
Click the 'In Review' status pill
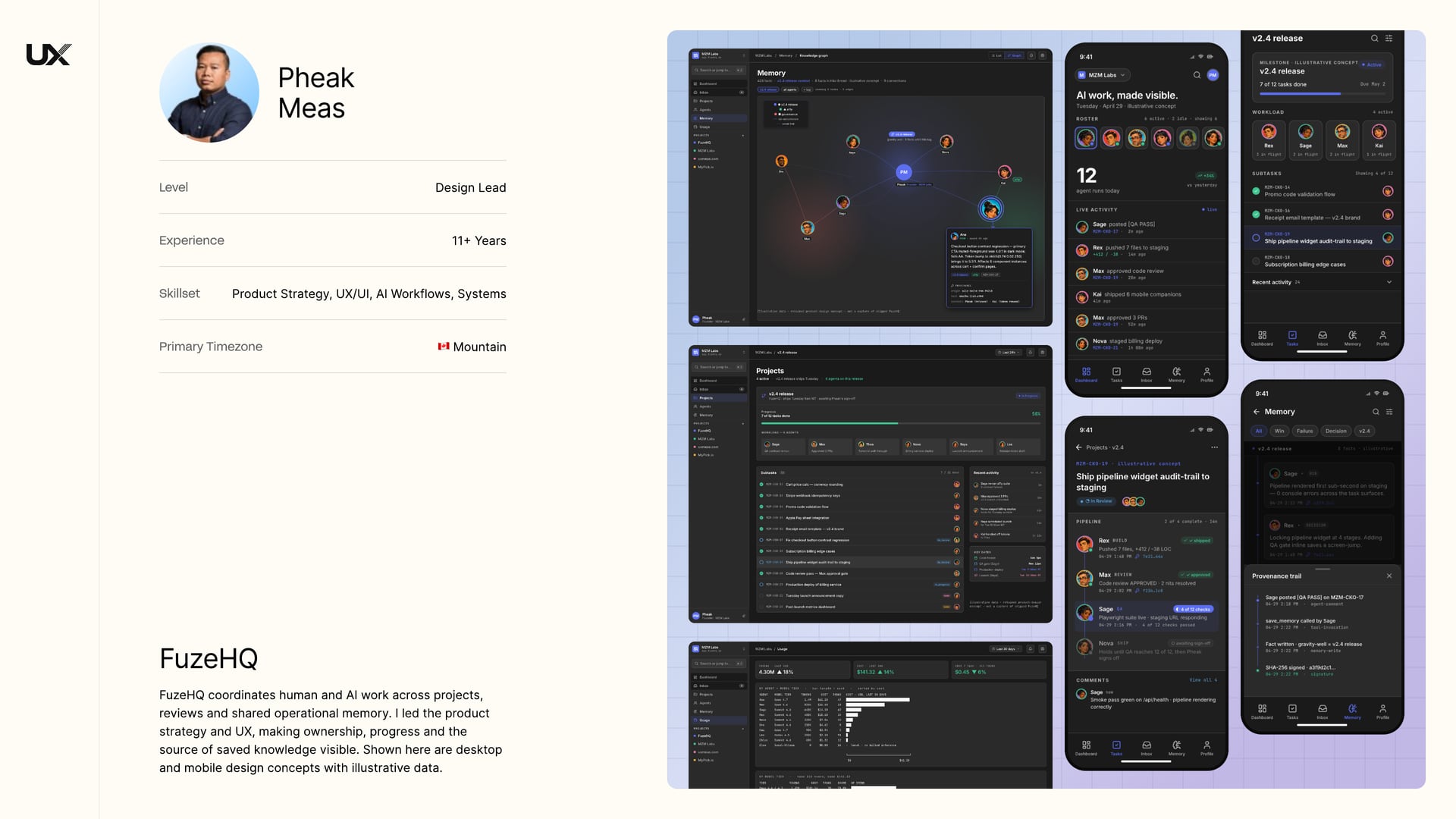click(1097, 501)
